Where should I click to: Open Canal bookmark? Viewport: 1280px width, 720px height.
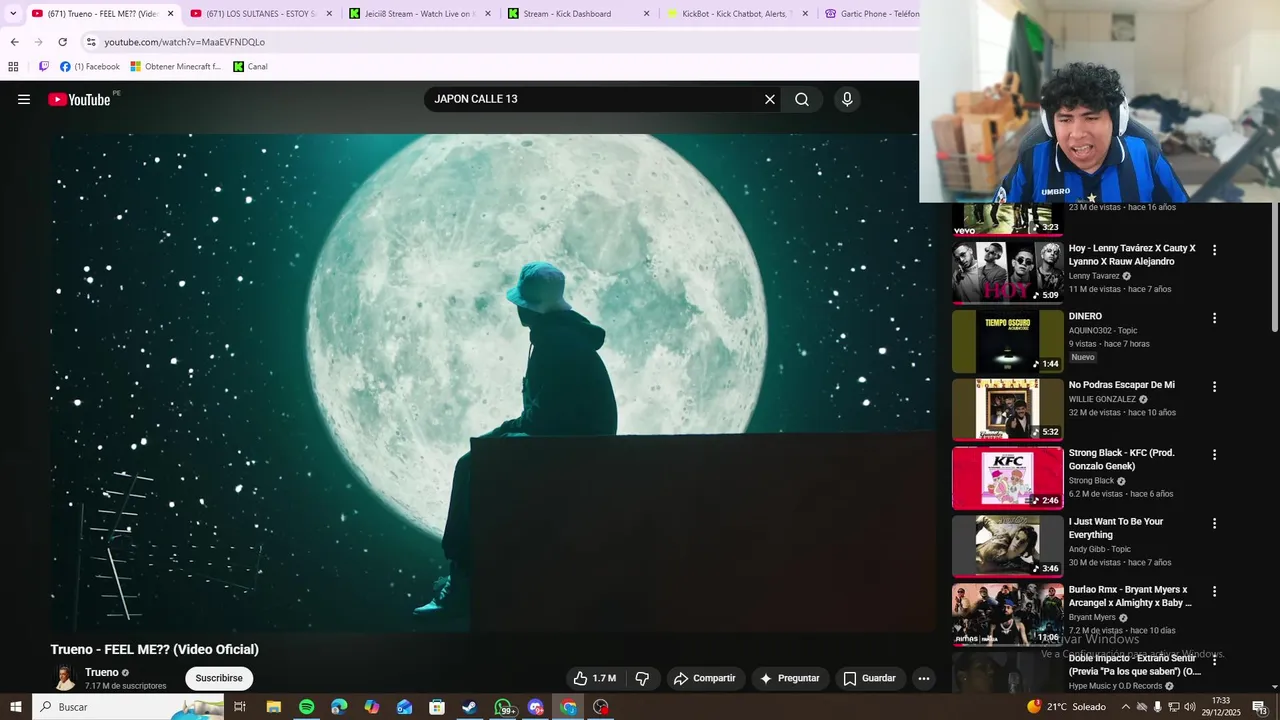pos(251,67)
